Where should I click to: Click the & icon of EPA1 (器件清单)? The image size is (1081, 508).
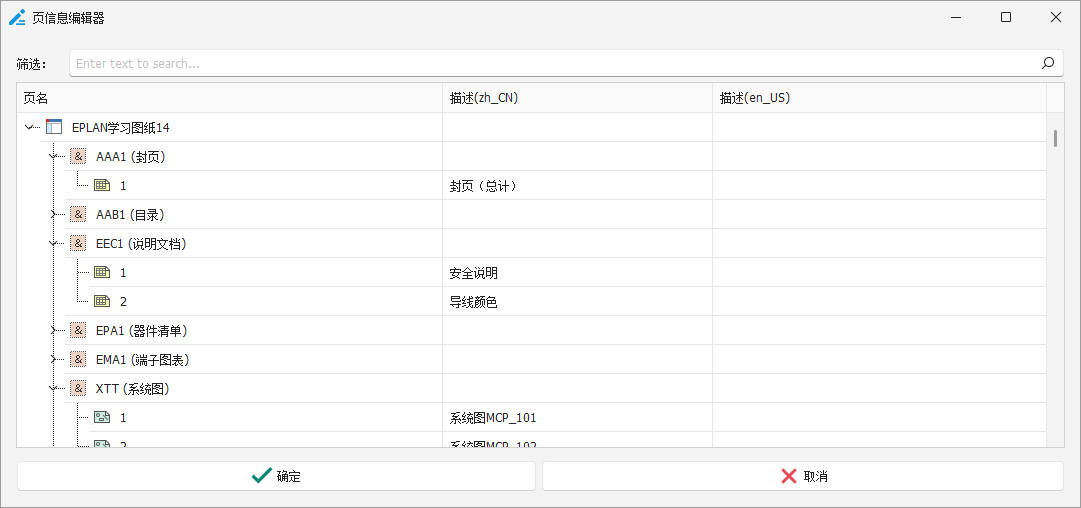tap(78, 330)
